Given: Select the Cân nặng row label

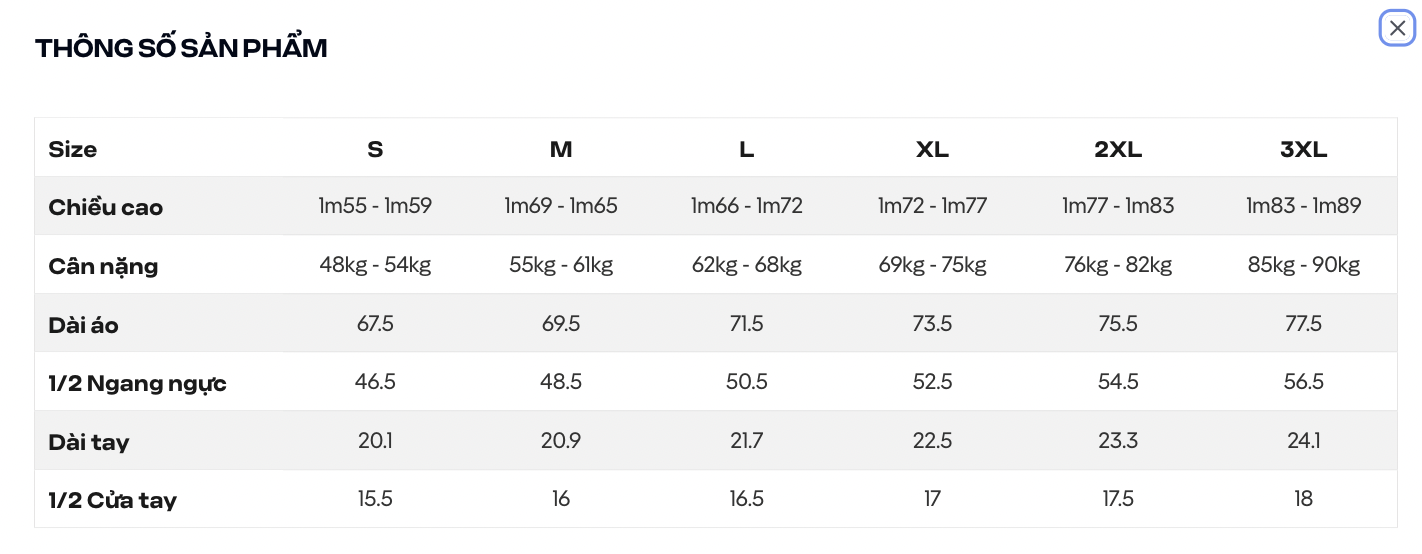Looking at the screenshot, I should coord(103,266).
